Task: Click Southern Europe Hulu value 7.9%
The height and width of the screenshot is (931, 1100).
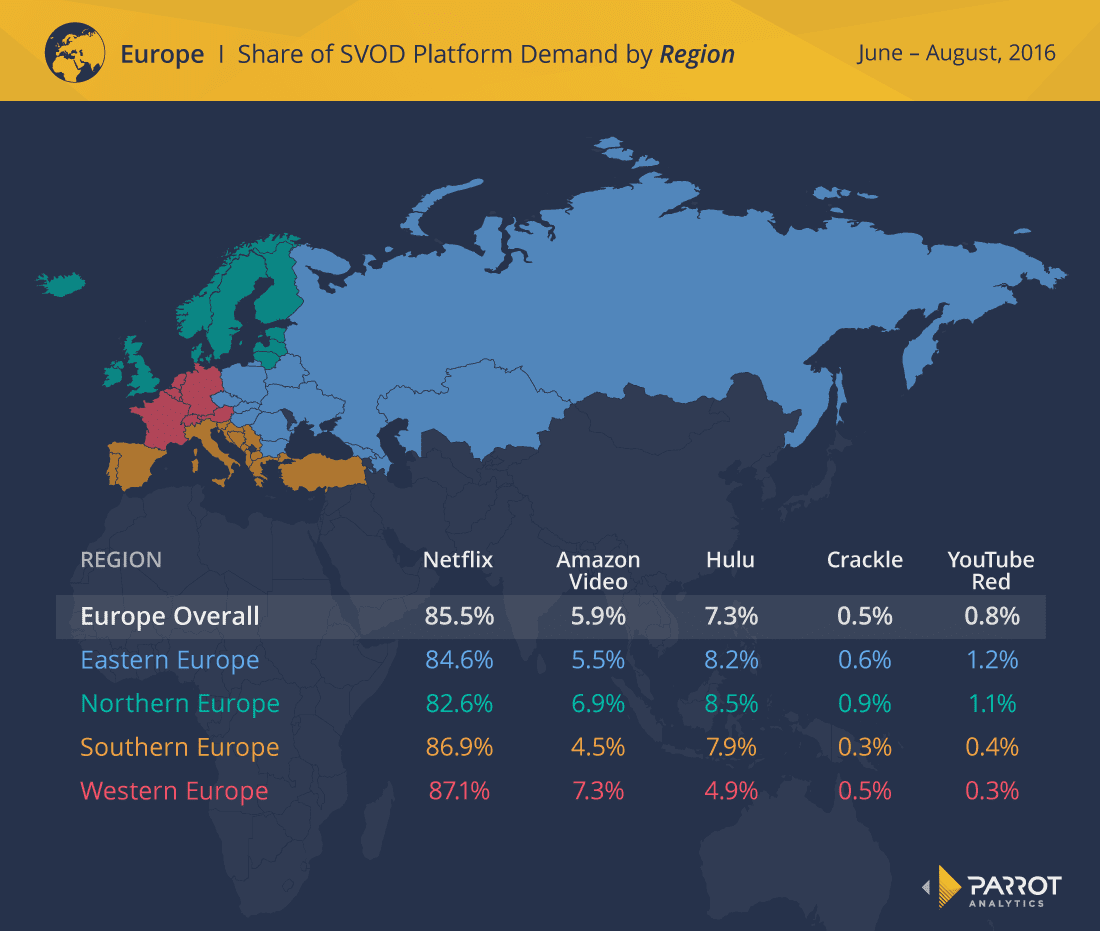Action: pos(731,747)
